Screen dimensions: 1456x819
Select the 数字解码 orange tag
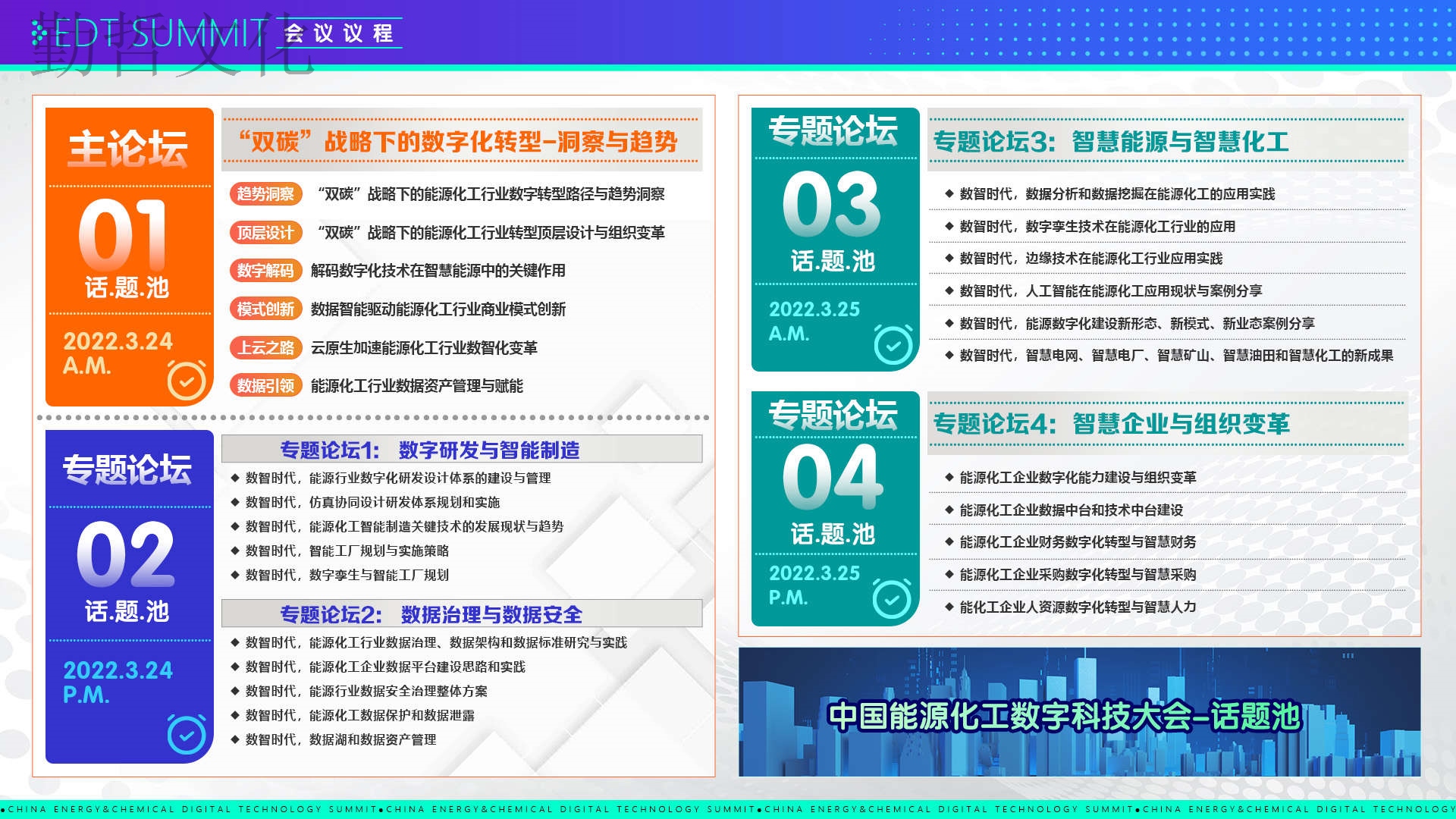pos(265,271)
